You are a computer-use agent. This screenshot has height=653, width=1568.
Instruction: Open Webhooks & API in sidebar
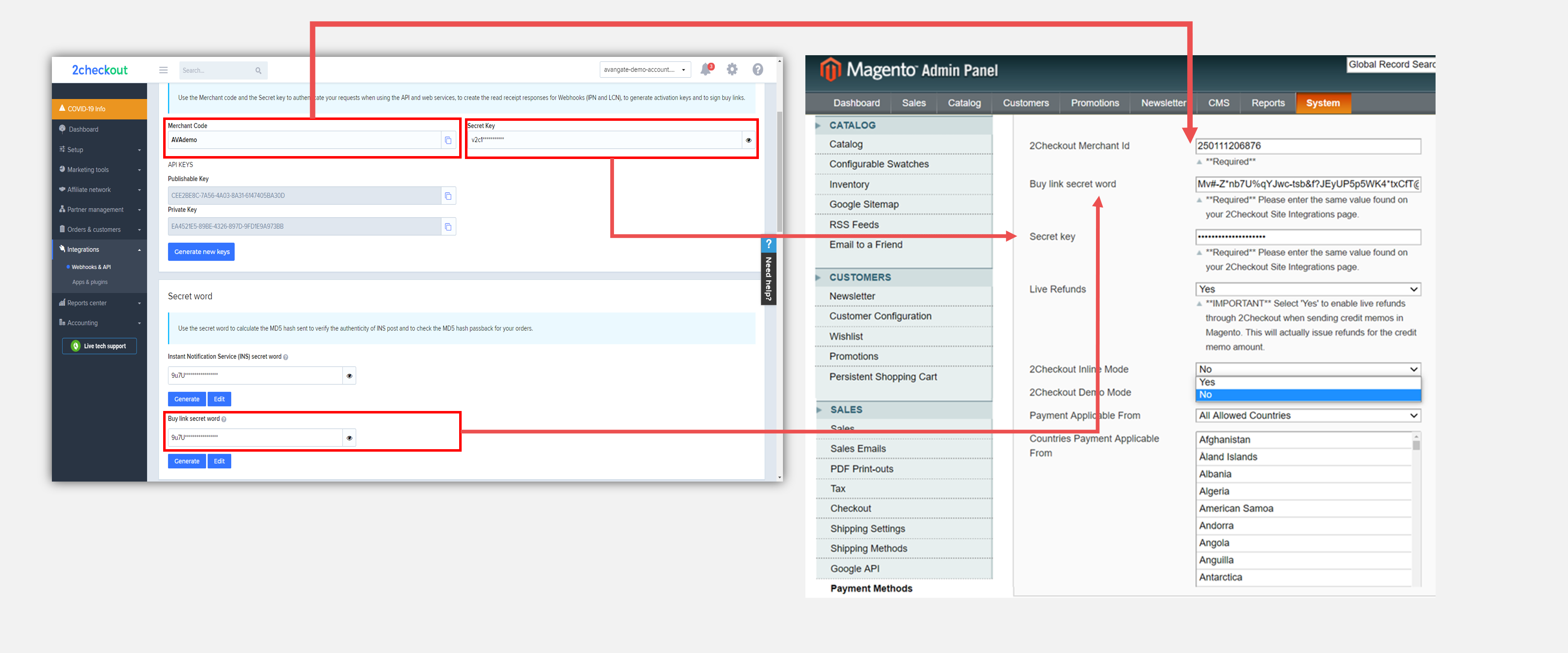tap(91, 267)
